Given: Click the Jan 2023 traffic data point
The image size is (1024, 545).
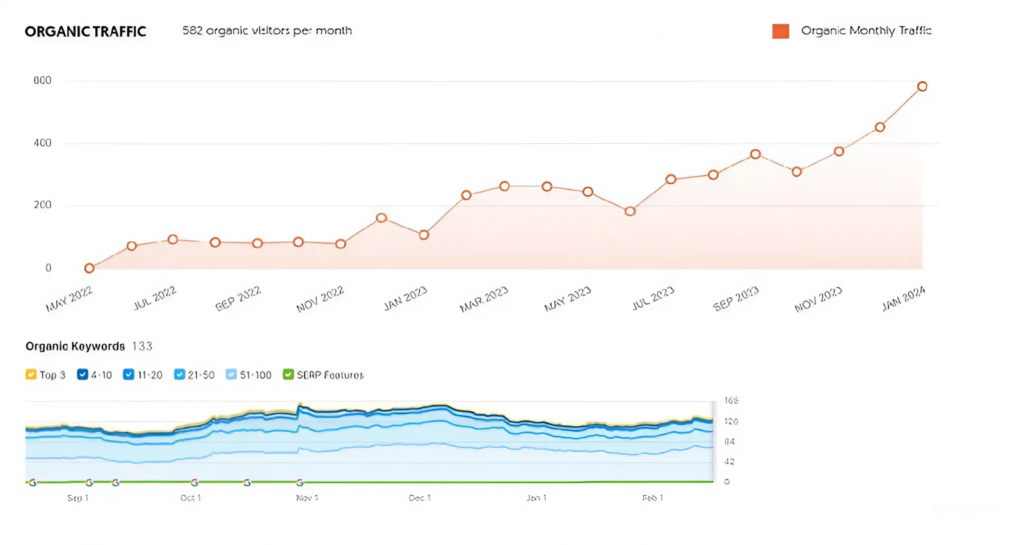Looking at the screenshot, I should [x=424, y=235].
